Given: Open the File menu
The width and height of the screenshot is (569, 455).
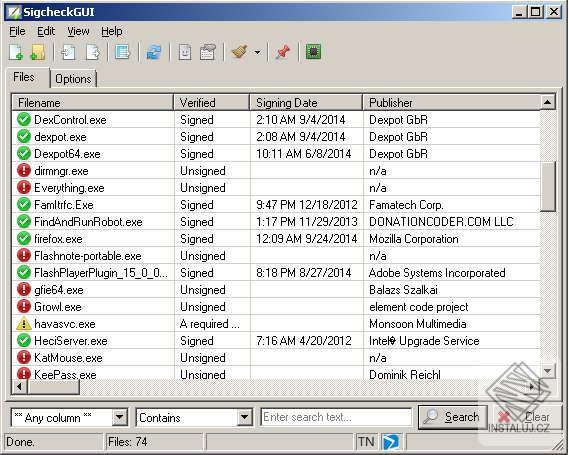Looking at the screenshot, I should [17, 31].
